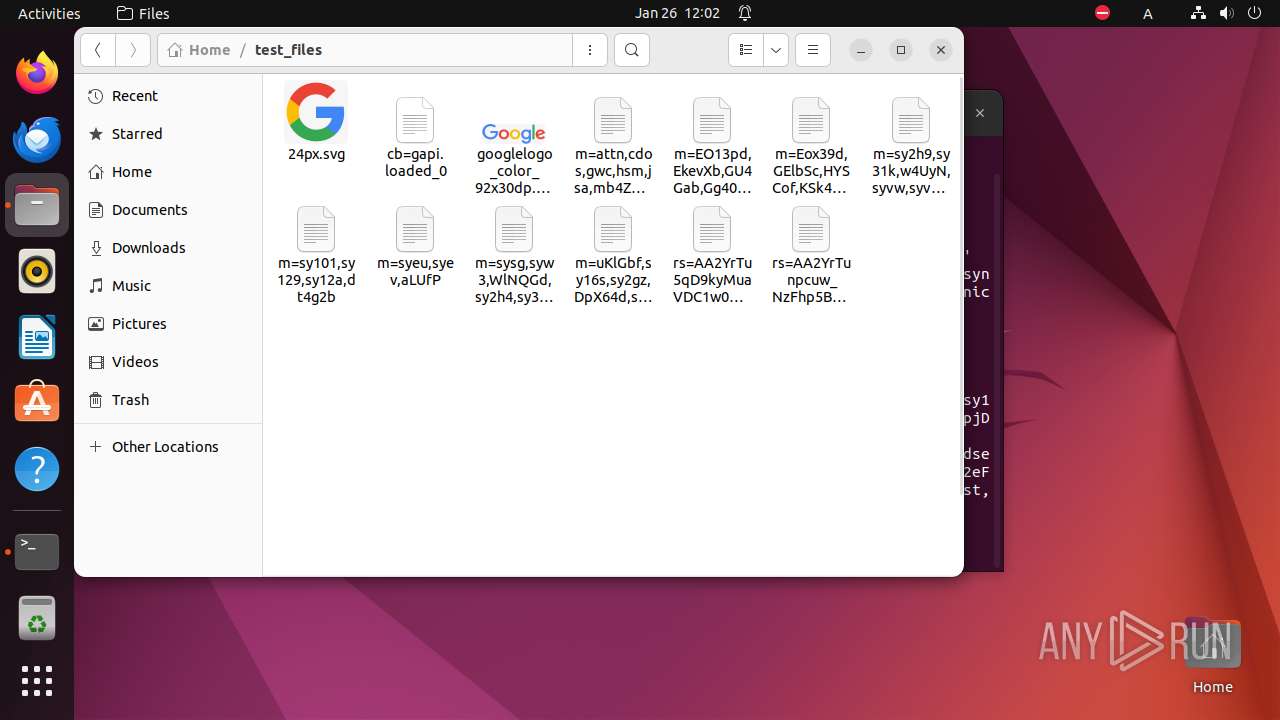1280x720 pixels.
Task: Select the cb=gapi.loaded_0 file icon
Action: tap(415, 120)
